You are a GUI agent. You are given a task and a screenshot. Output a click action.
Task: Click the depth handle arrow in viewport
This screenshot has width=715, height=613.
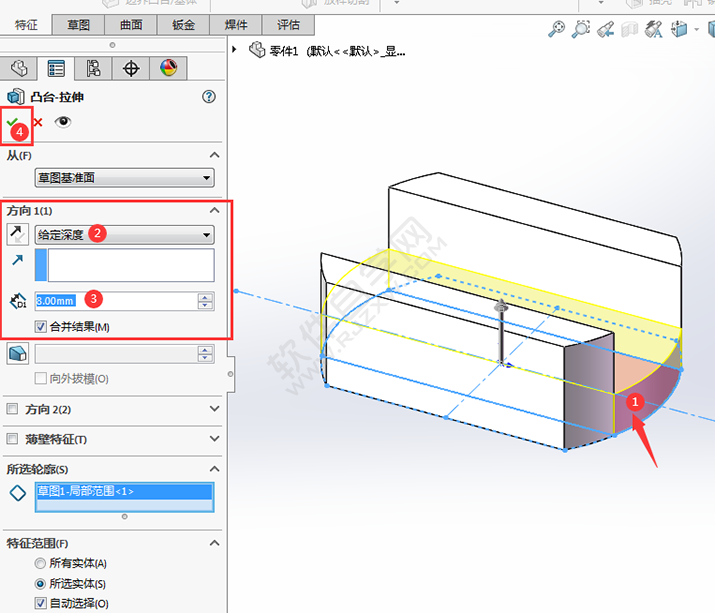[501, 306]
